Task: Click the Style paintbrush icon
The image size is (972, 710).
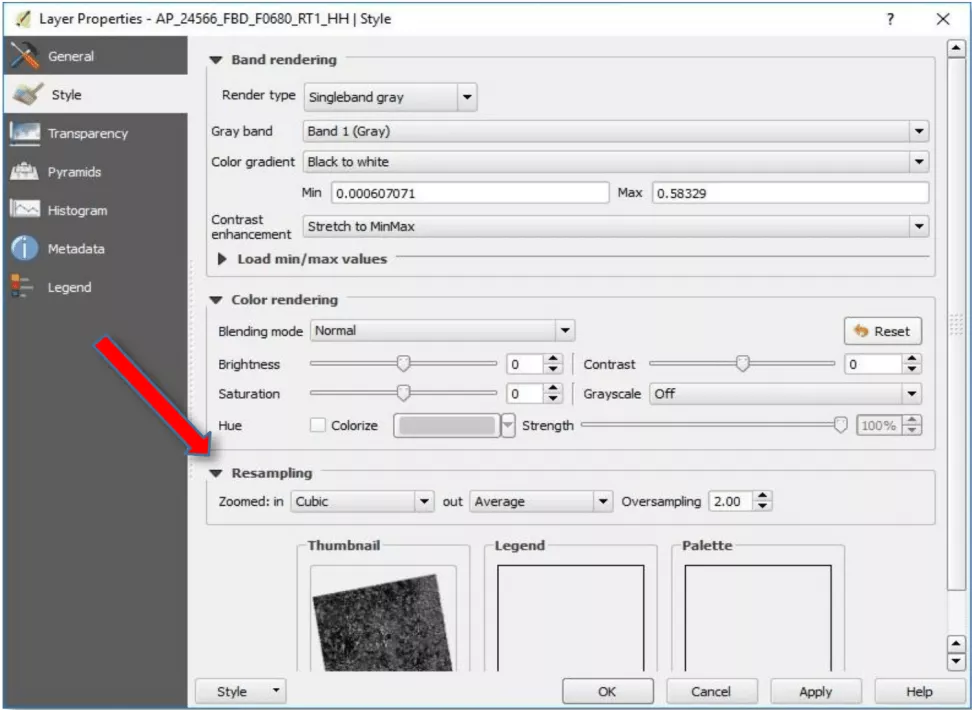Action: click(x=28, y=94)
